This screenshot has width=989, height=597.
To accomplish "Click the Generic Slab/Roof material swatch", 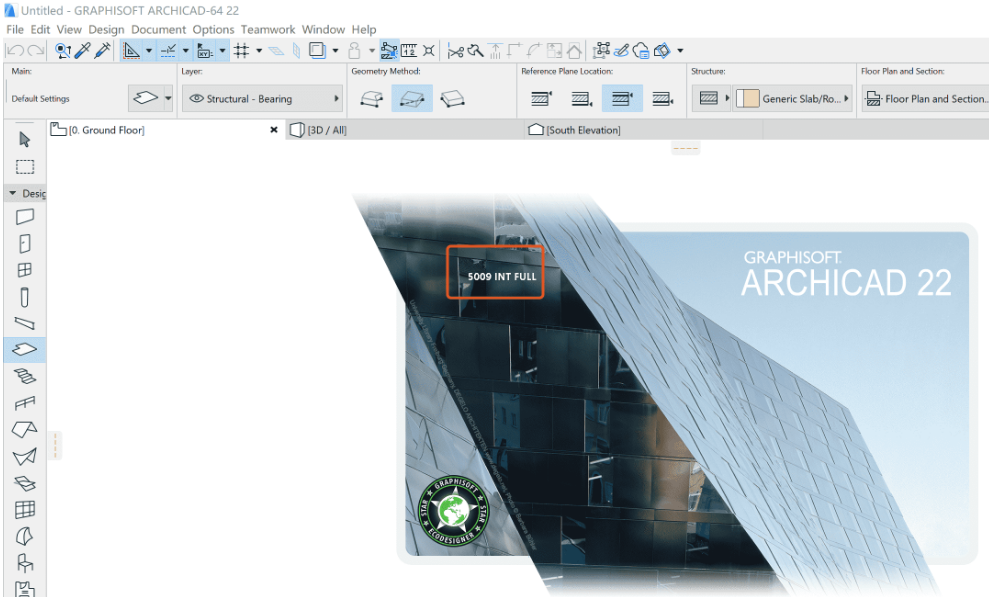I will coord(748,98).
